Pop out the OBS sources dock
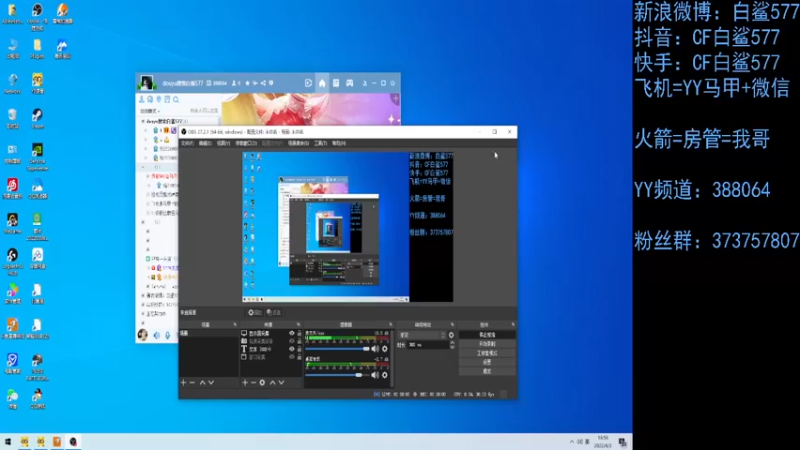Viewport: 800px width, 450px height. (x=298, y=324)
